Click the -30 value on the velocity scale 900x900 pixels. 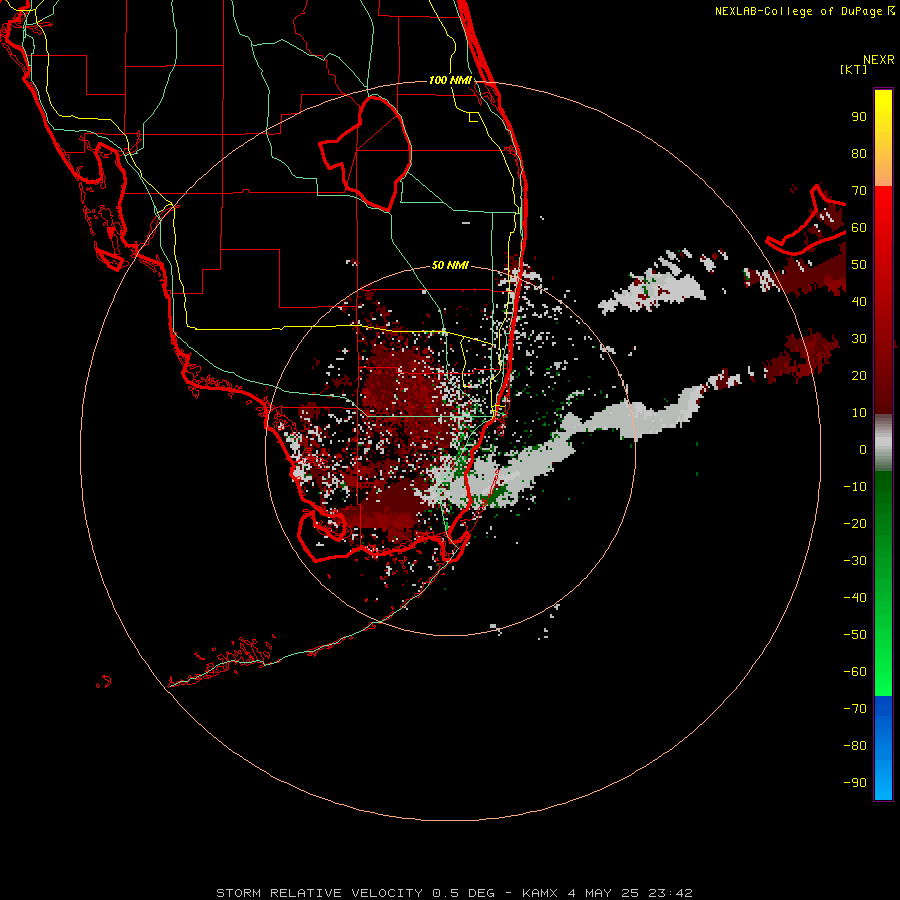point(855,561)
